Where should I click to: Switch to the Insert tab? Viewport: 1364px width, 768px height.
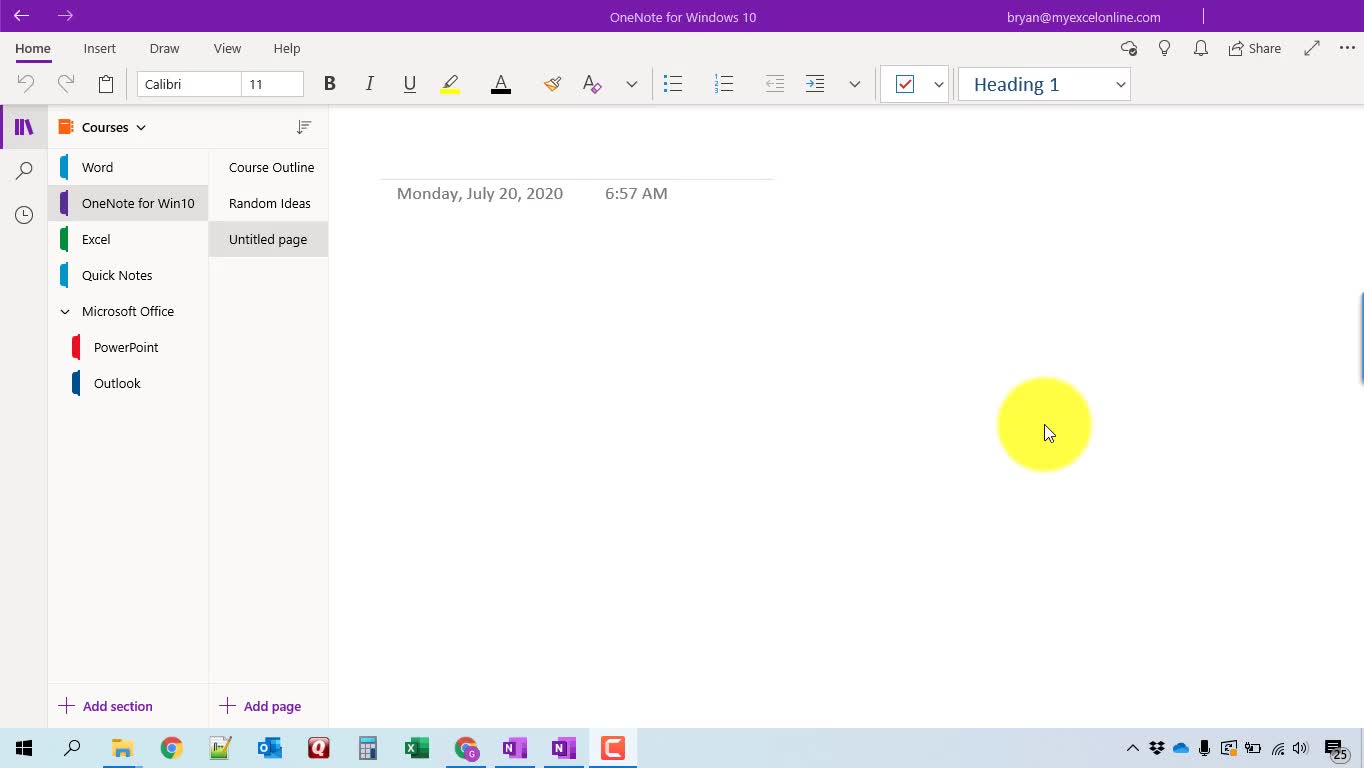[x=99, y=48]
